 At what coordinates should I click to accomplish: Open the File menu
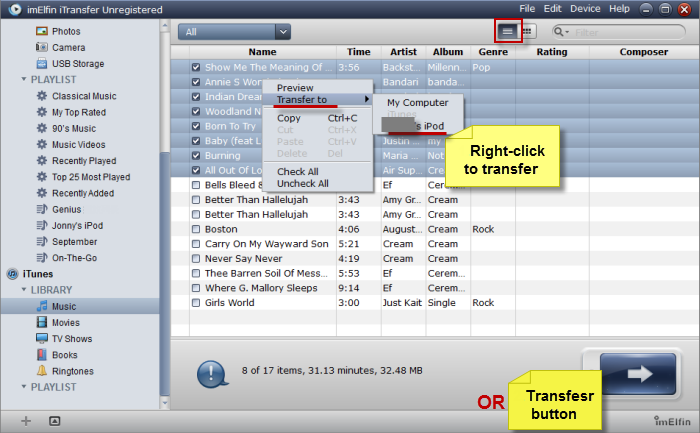[527, 8]
